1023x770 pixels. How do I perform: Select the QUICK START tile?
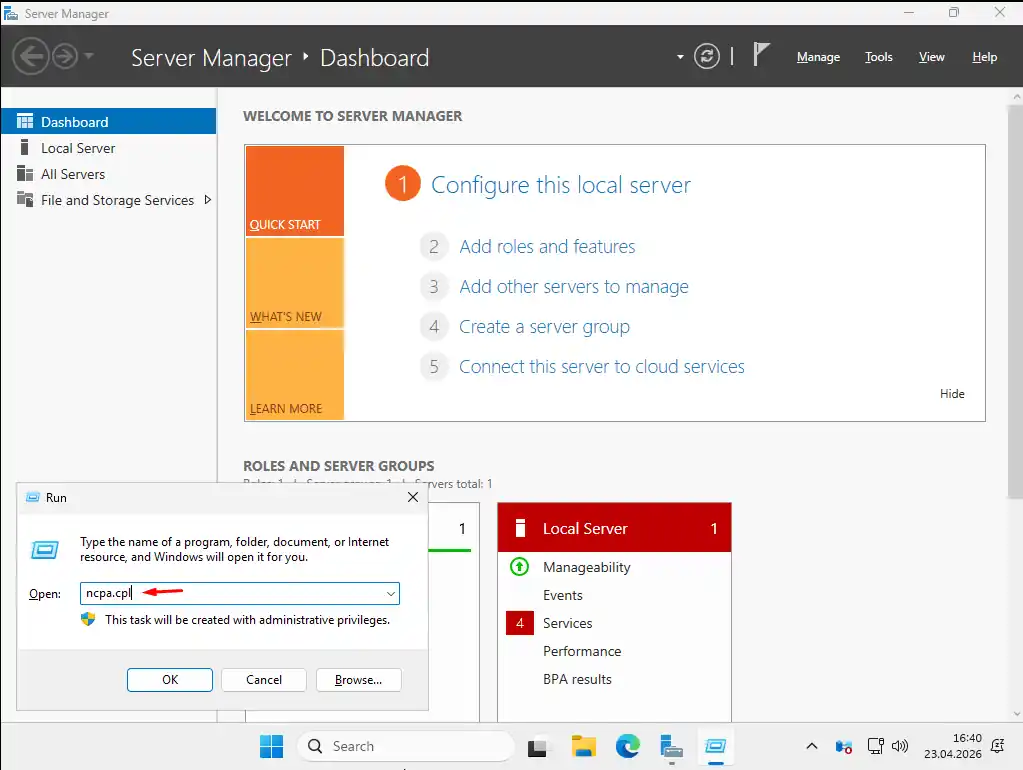click(x=295, y=191)
